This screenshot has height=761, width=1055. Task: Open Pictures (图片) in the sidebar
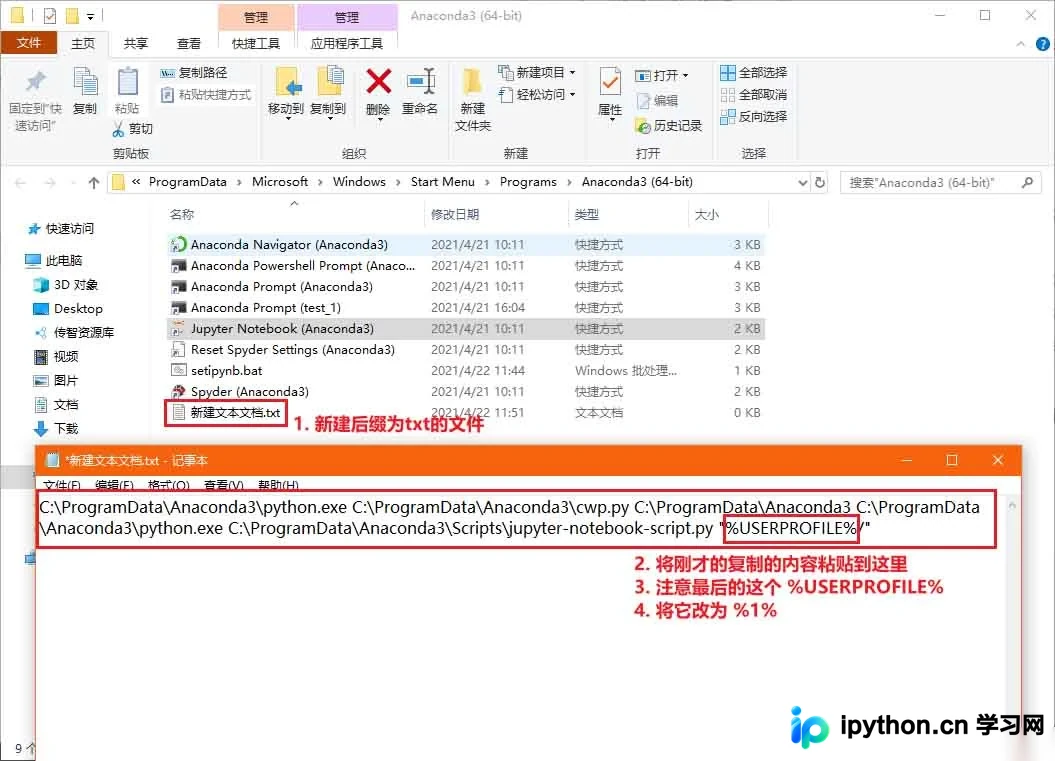click(57, 381)
